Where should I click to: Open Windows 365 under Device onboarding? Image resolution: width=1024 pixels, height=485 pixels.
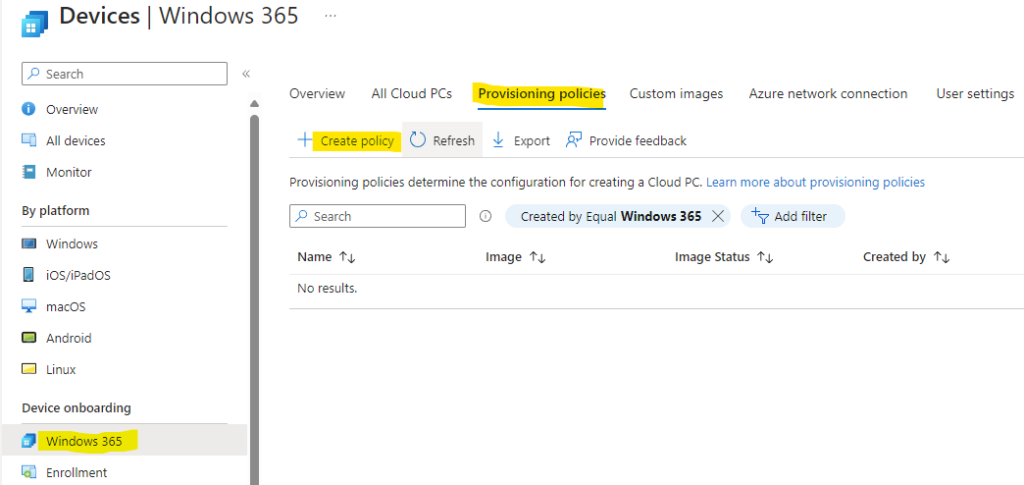(84, 441)
